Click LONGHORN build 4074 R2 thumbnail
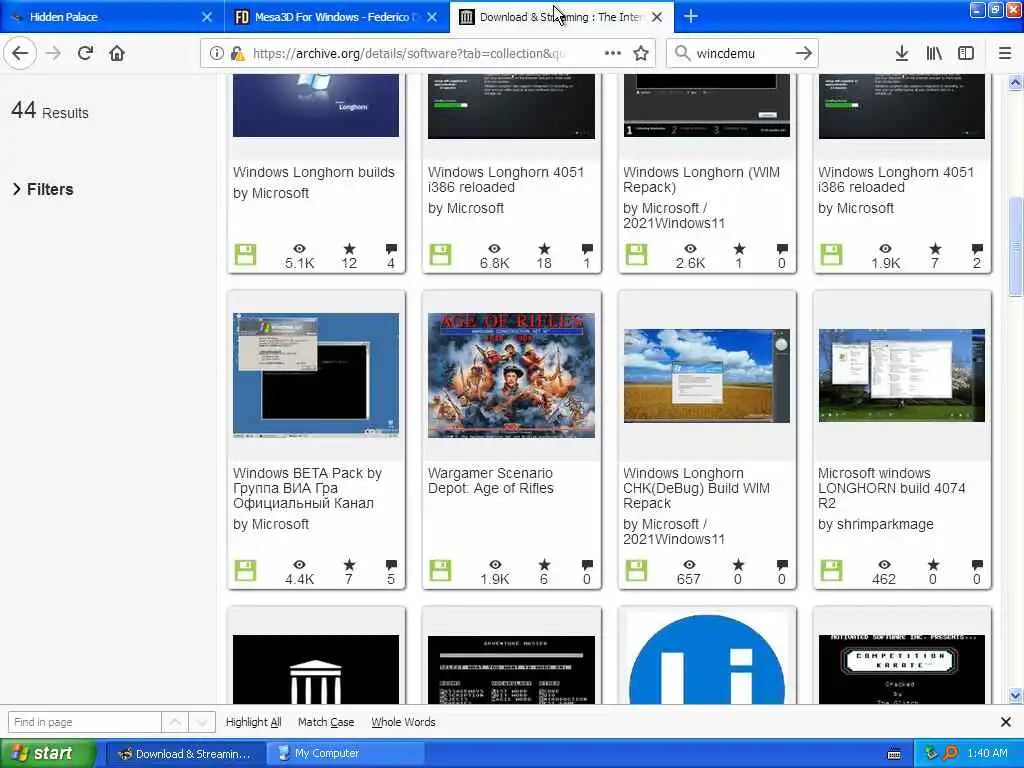The width and height of the screenshot is (1024, 768). click(902, 376)
